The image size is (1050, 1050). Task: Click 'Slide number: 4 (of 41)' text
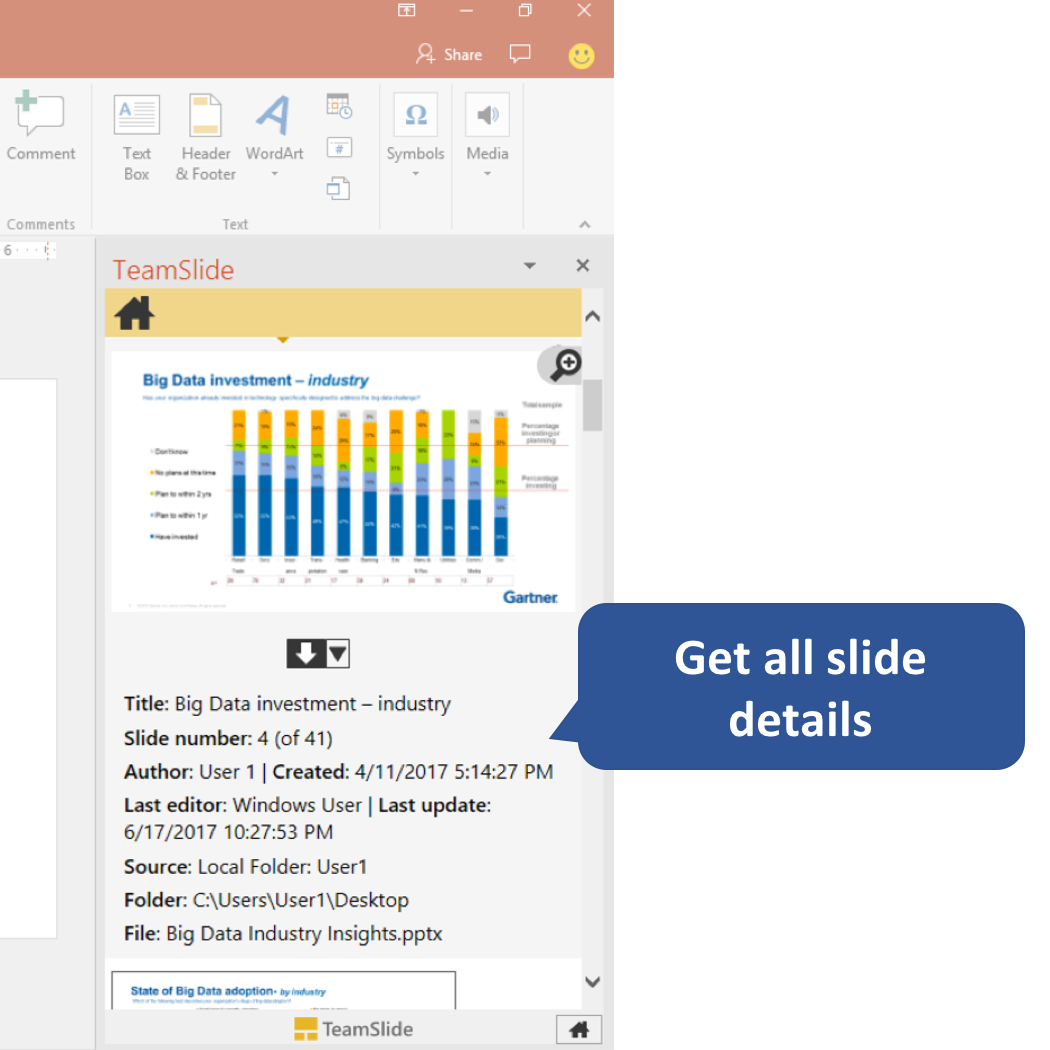click(228, 738)
